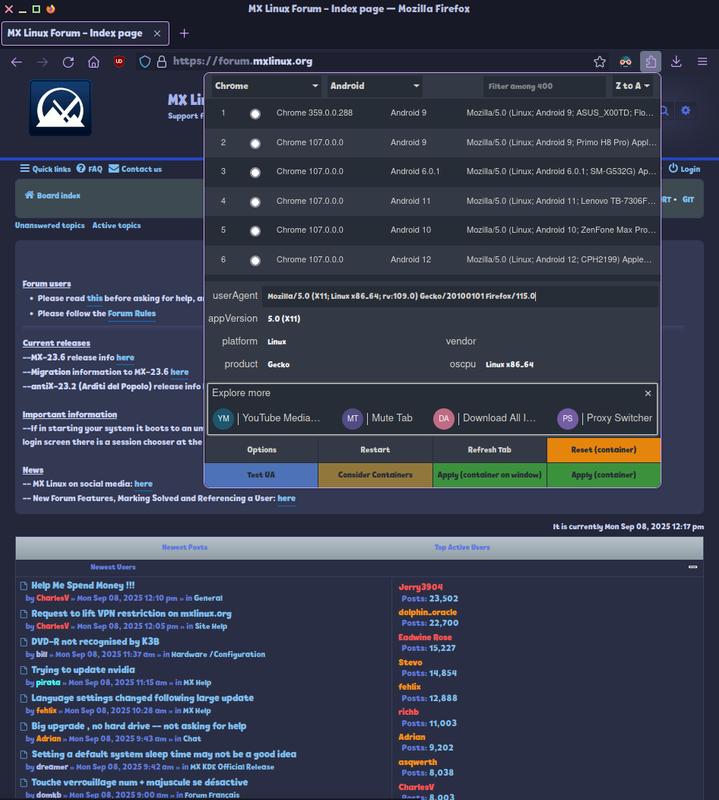Open Mute Tab MT badge
This screenshot has width=719, height=800.
tap(352, 418)
